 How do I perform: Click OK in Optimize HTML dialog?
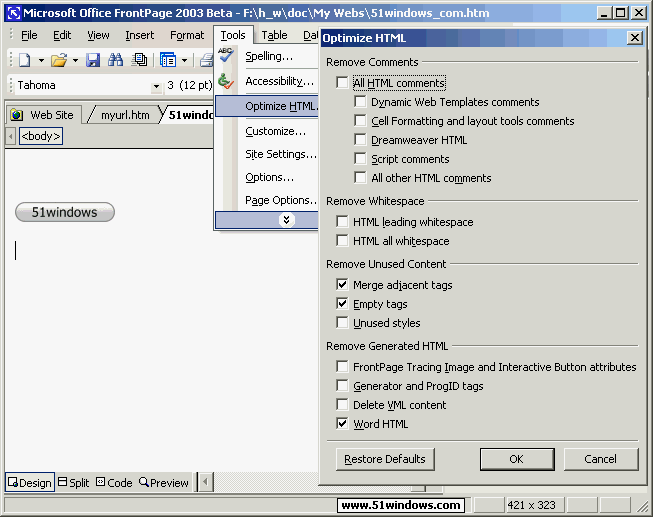(516, 459)
